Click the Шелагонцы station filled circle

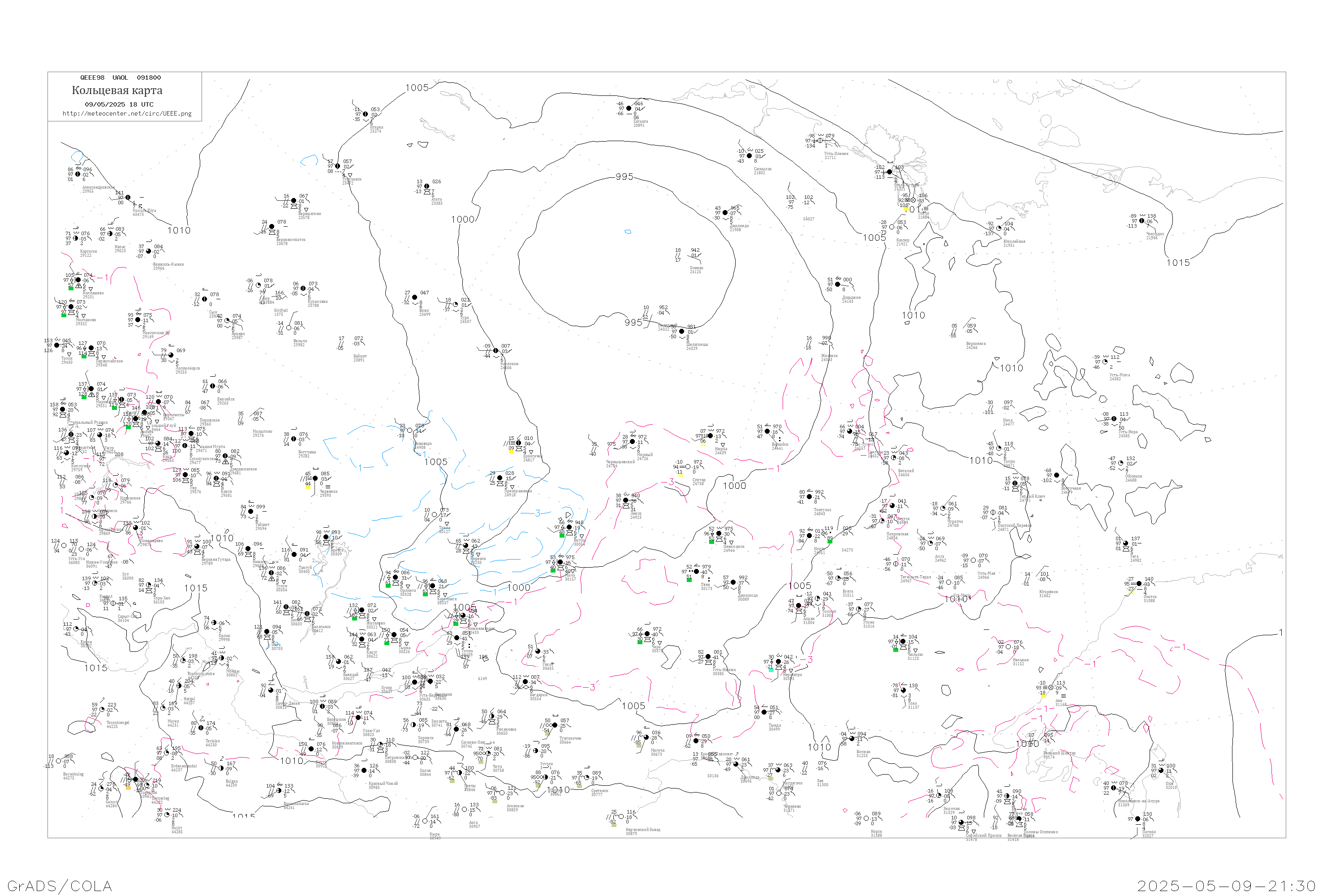tap(682, 331)
